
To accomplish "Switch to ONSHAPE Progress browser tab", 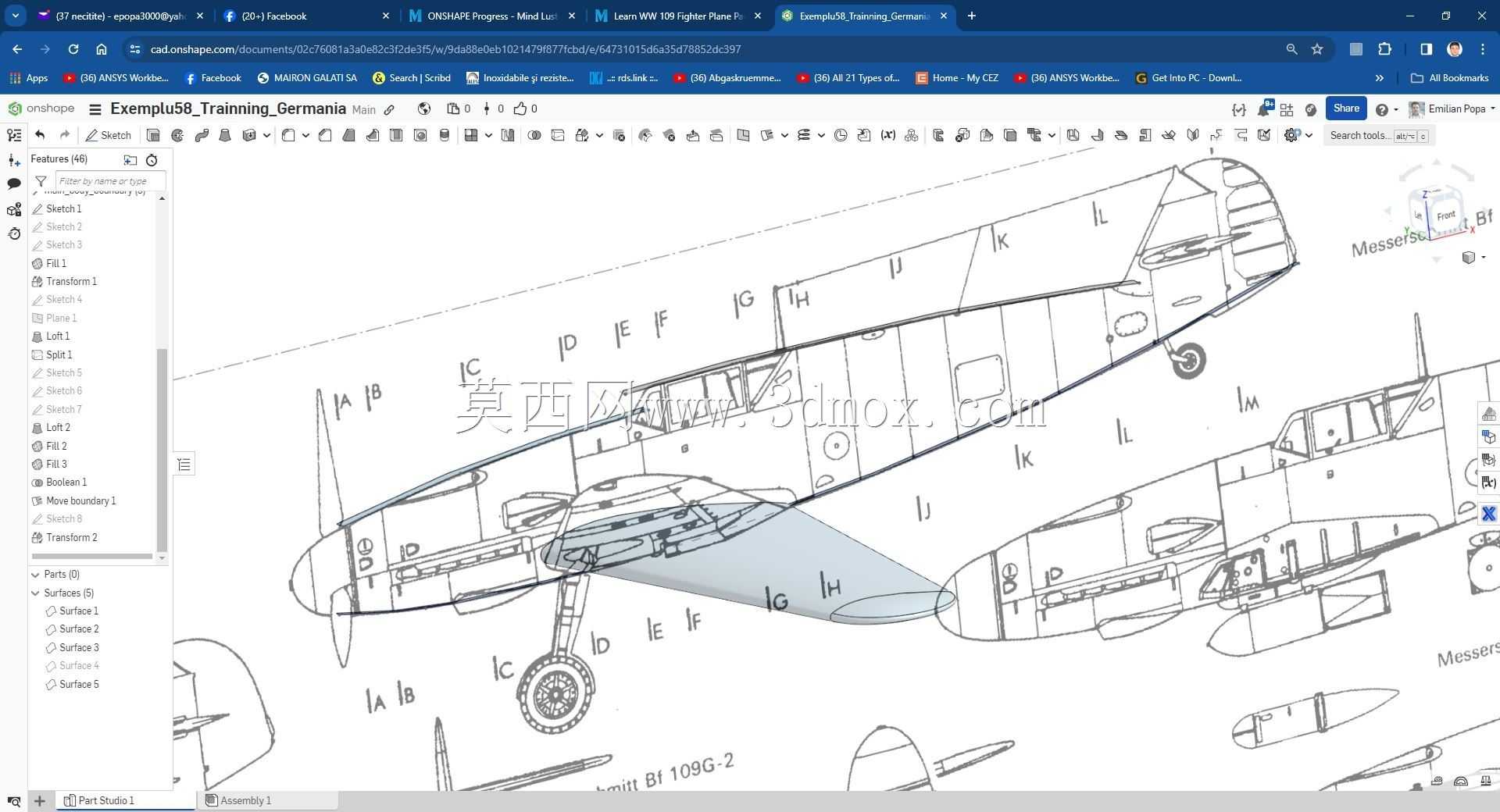I will [x=492, y=16].
